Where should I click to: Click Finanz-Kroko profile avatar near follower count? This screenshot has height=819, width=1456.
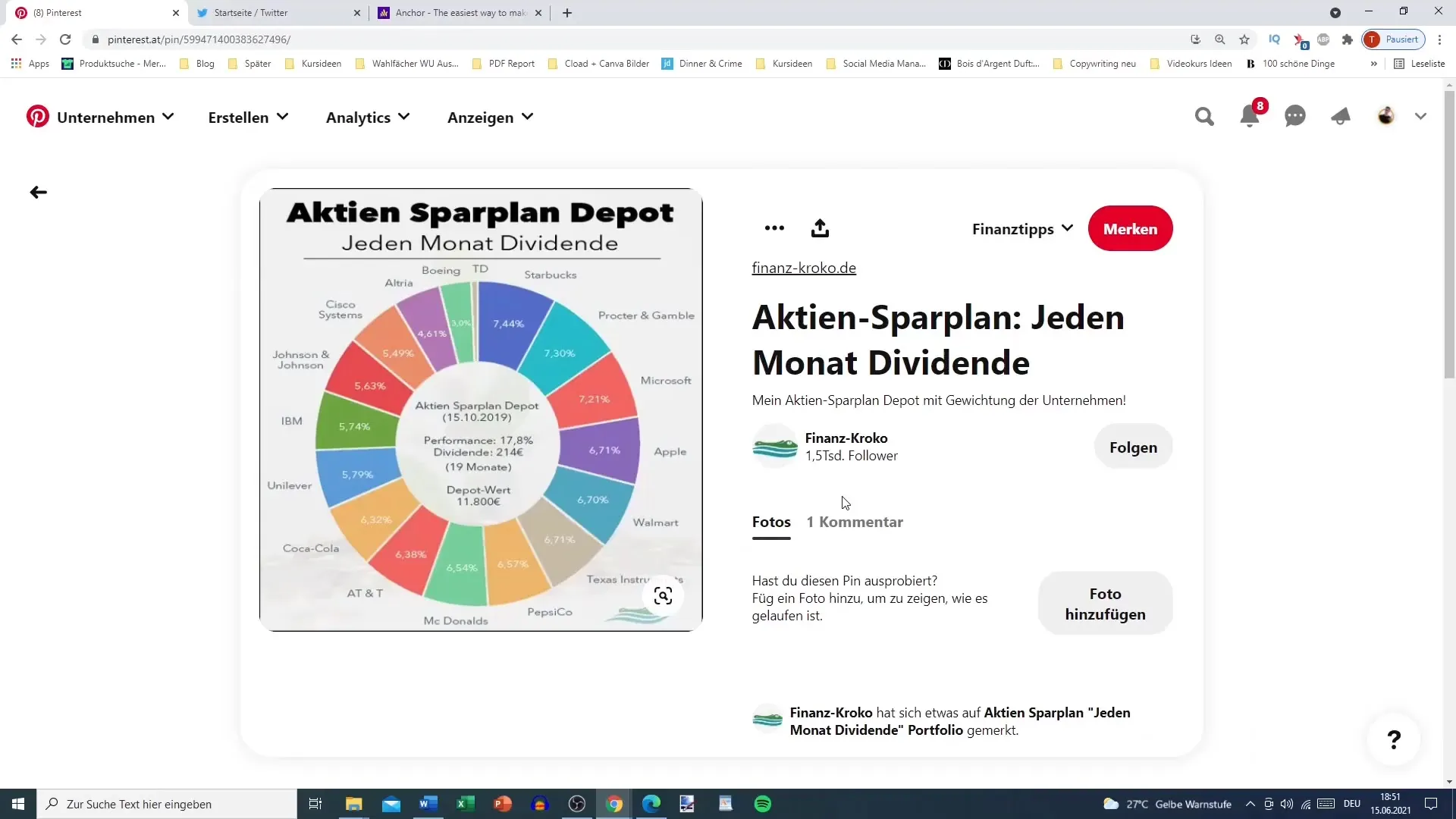[774, 447]
